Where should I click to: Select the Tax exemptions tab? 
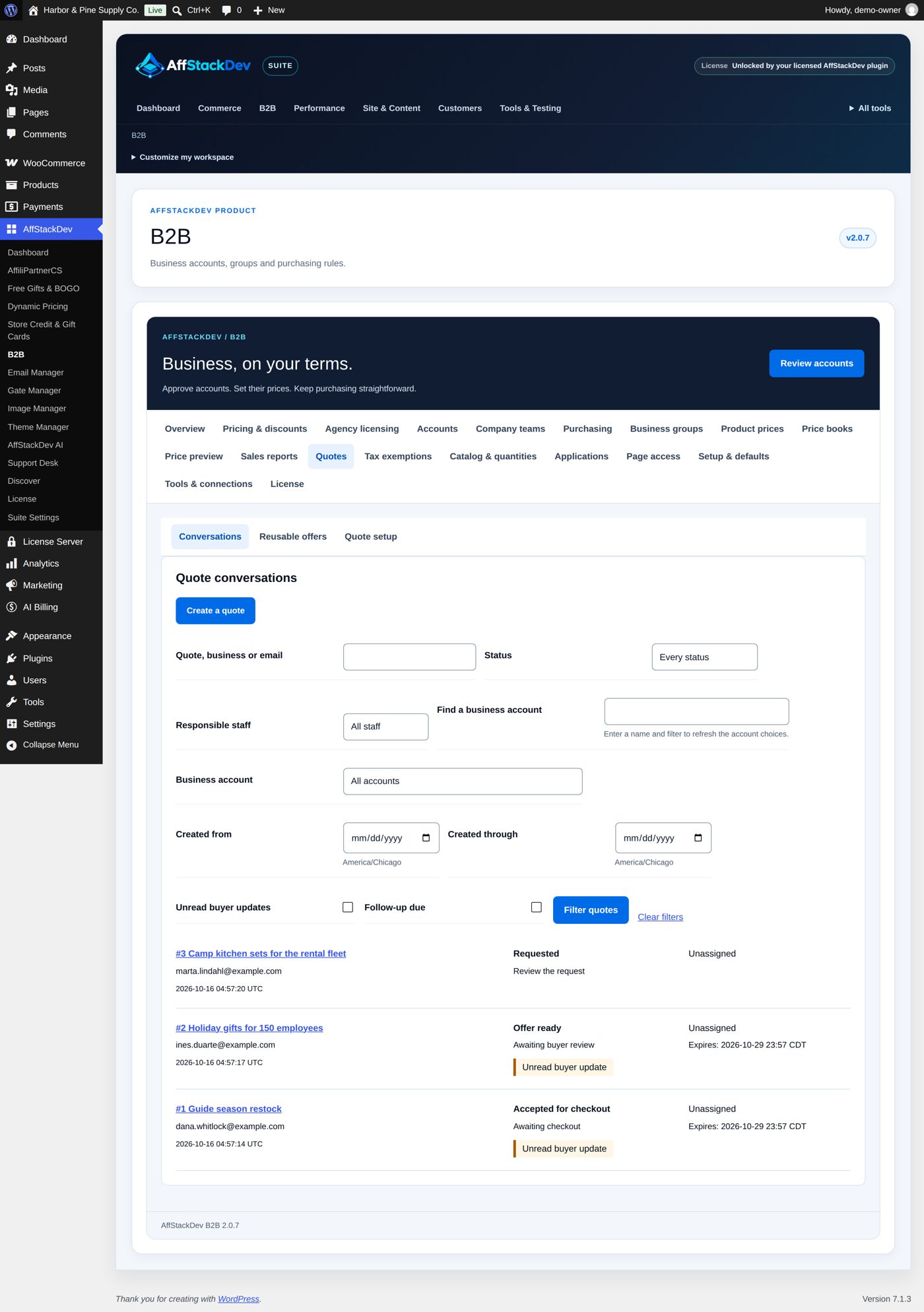pyautogui.click(x=398, y=456)
